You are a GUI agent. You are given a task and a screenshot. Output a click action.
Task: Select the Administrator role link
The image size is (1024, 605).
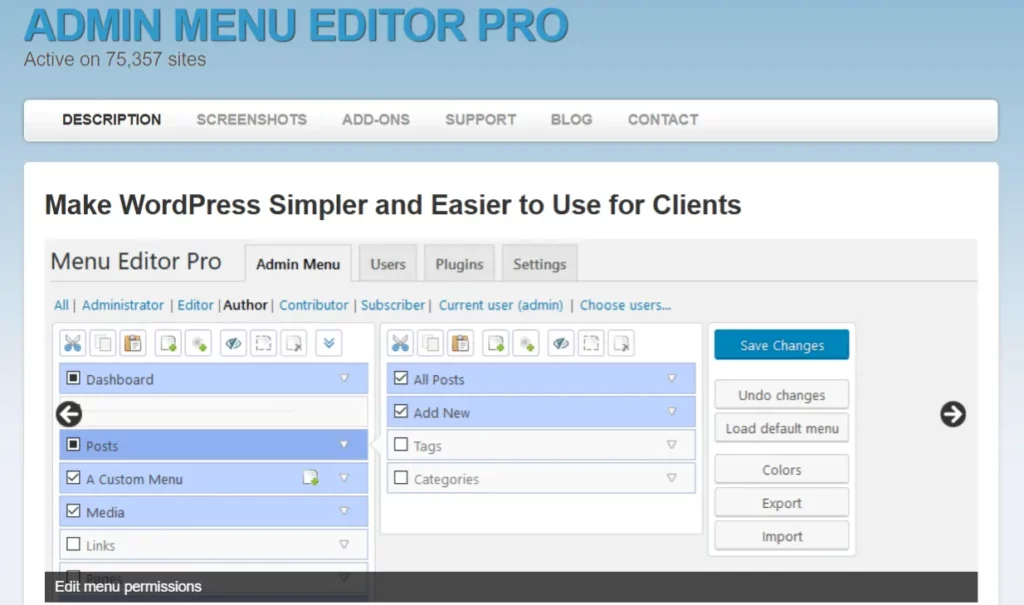click(122, 305)
